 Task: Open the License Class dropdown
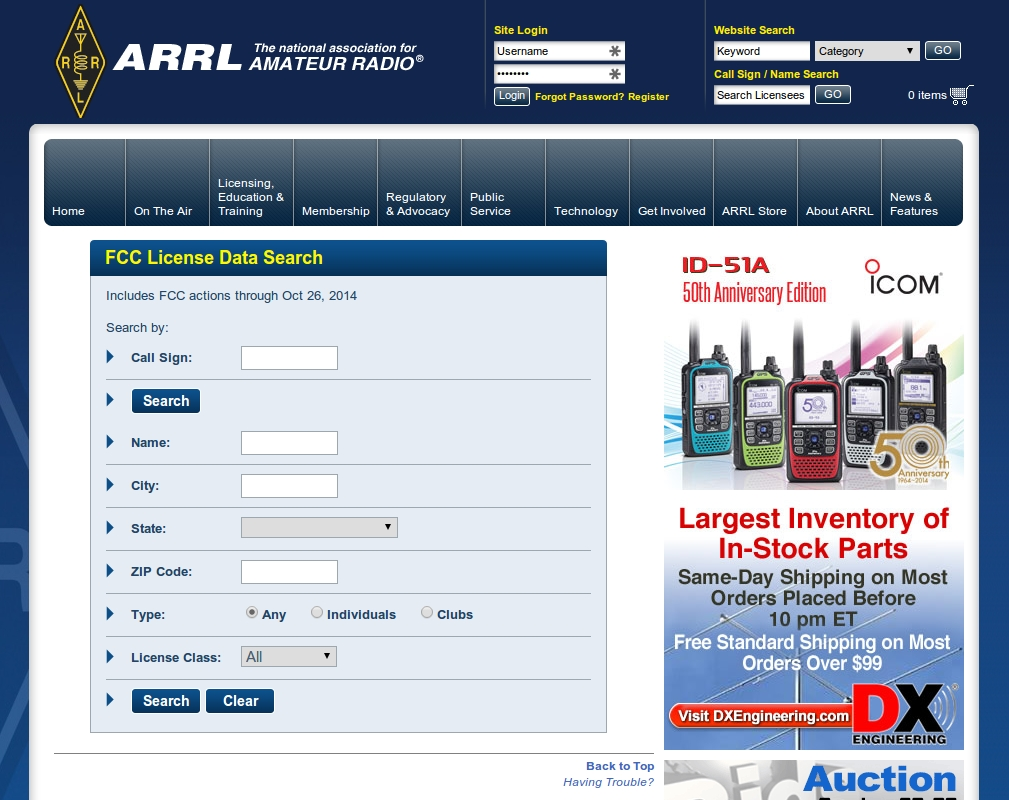point(289,656)
